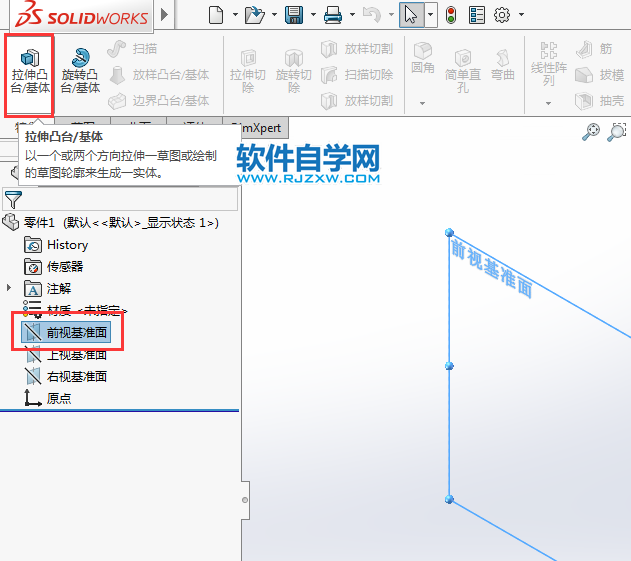Choose the Swept Boss (扫描) tool

(132, 49)
